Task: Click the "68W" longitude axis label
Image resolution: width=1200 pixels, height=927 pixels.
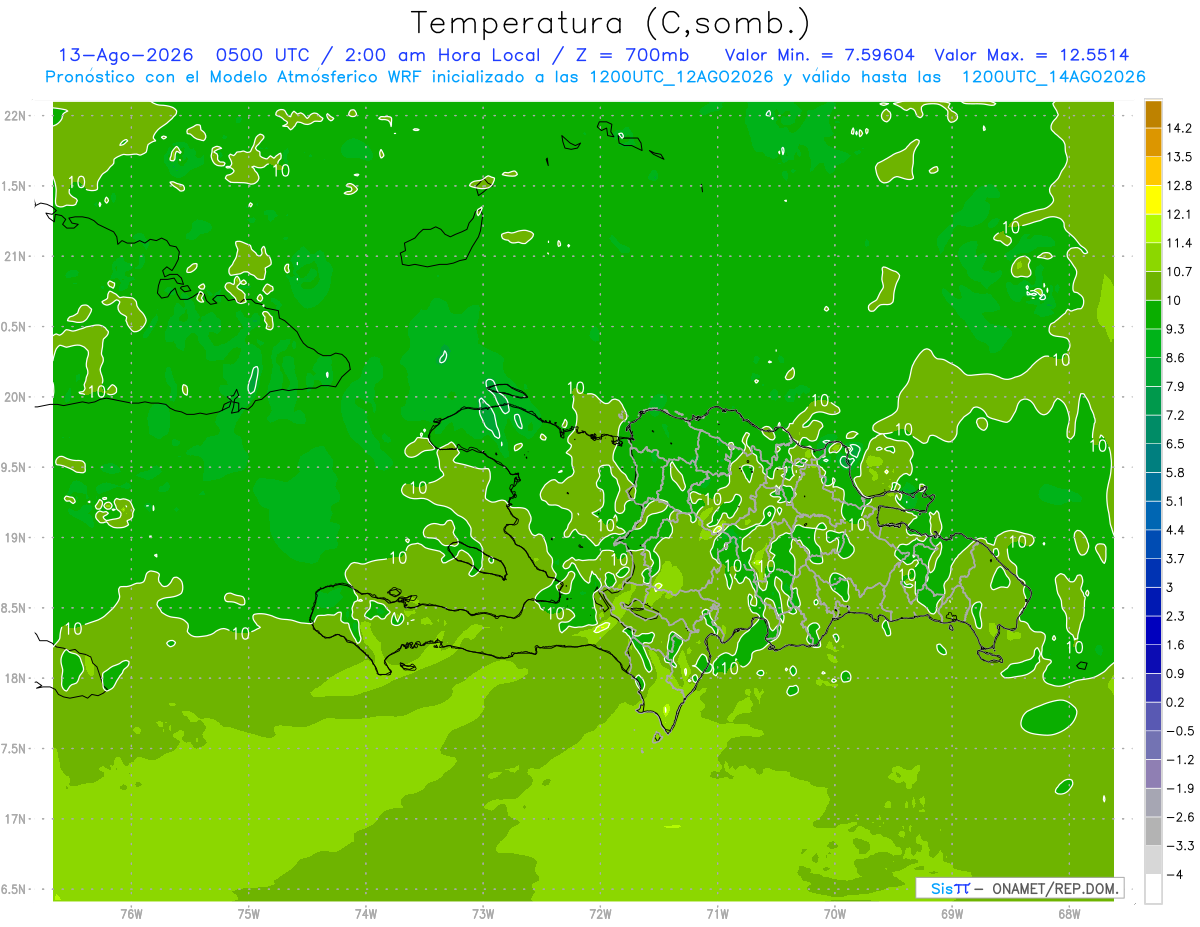Action: [1069, 913]
